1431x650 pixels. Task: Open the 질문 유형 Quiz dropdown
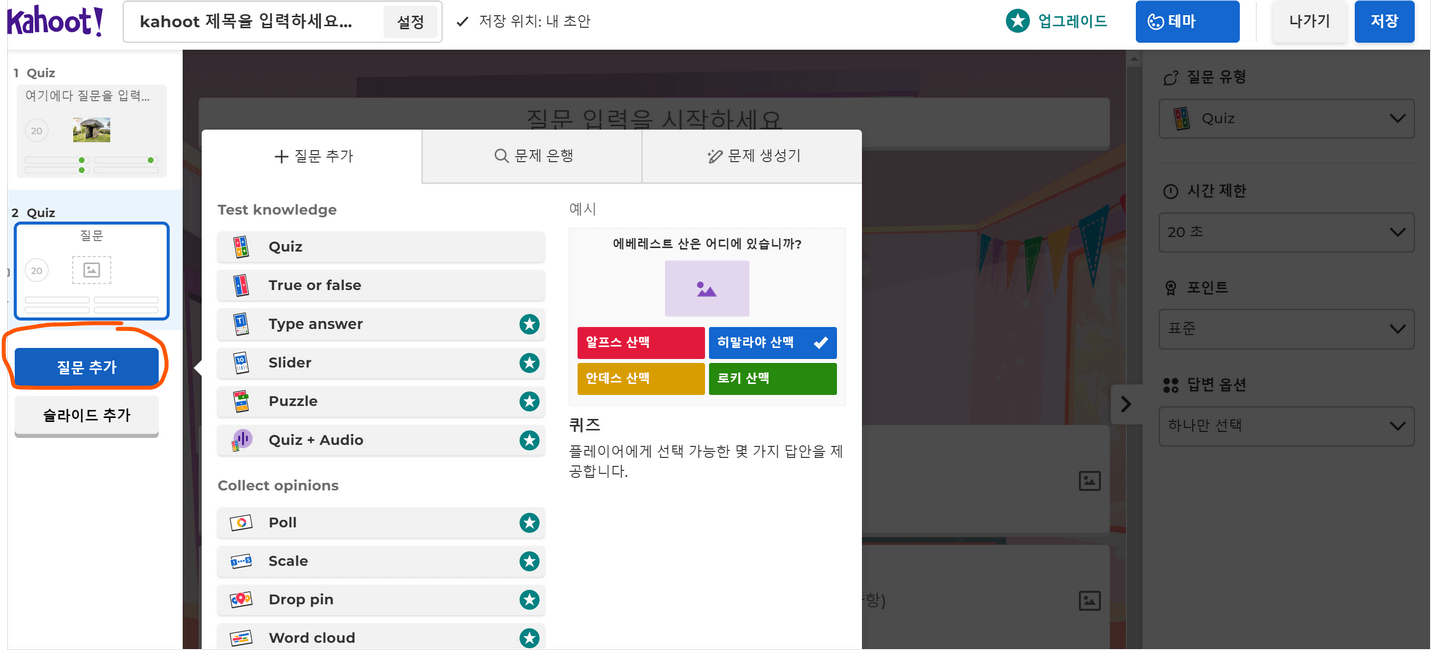pyautogui.click(x=1287, y=118)
